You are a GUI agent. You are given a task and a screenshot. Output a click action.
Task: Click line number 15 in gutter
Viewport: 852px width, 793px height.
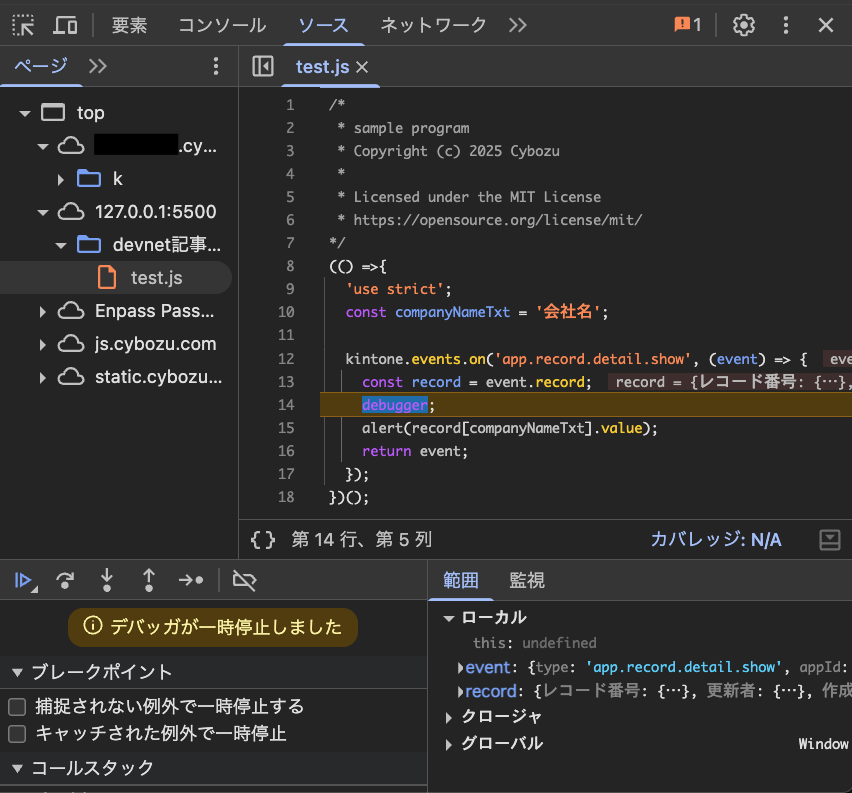tap(286, 428)
